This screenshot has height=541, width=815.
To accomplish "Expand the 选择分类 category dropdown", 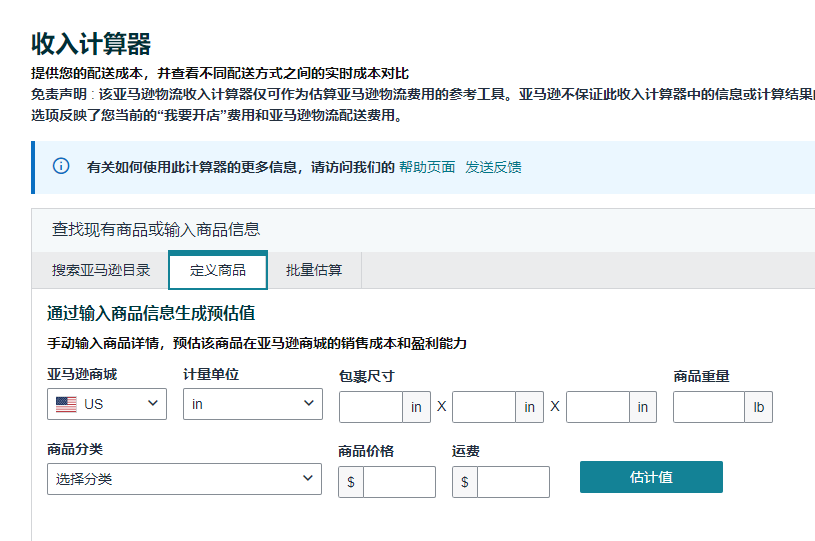I will [185, 479].
